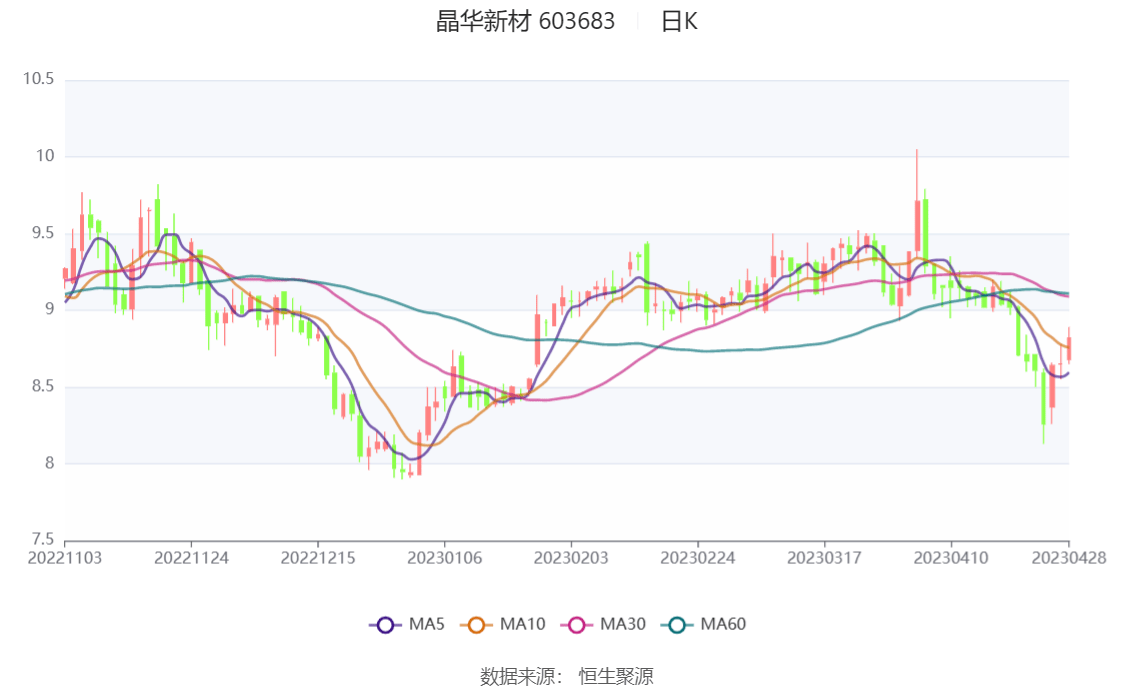Screen dimensions: 1134x689
Task: Click the purple MA5 legend circle marker
Action: click(x=385, y=625)
